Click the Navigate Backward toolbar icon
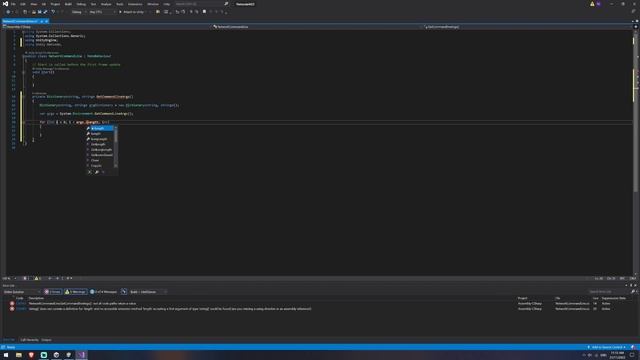This screenshot has width=640, height=360. pyautogui.click(x=8, y=12)
